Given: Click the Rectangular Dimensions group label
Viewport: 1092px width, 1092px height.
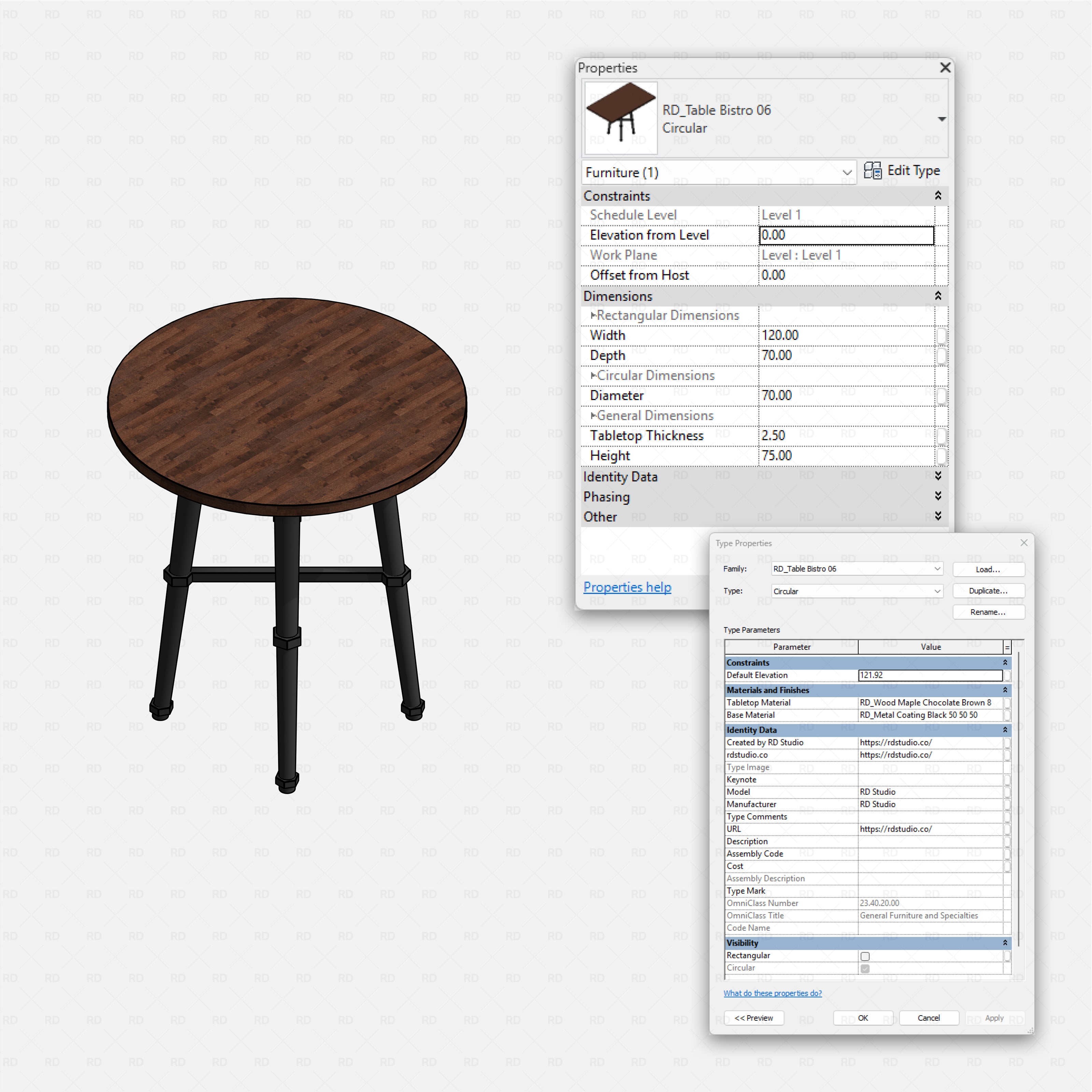Looking at the screenshot, I should [x=667, y=315].
